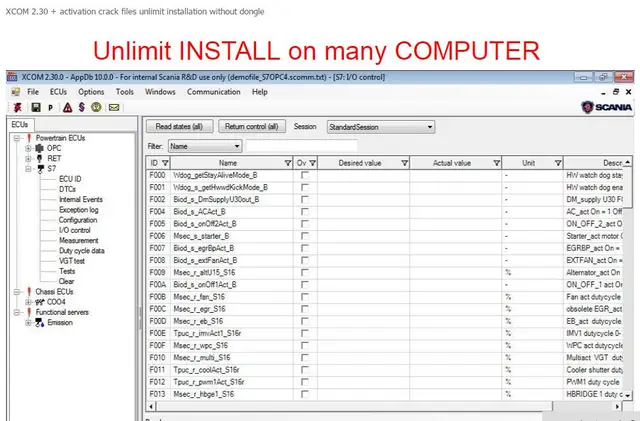Click the RET icon in ECU tree
The width and height of the screenshot is (640, 421).
coord(40,158)
